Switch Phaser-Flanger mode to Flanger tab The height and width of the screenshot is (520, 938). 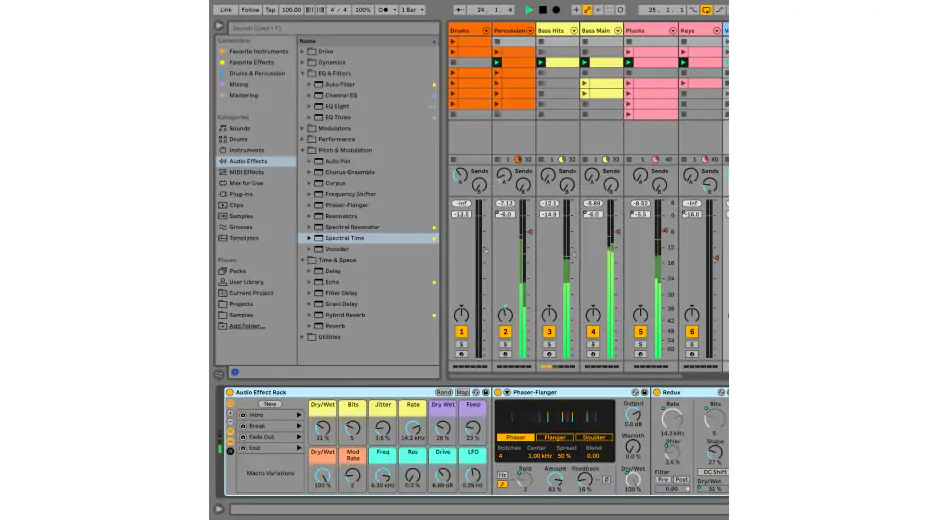554,437
